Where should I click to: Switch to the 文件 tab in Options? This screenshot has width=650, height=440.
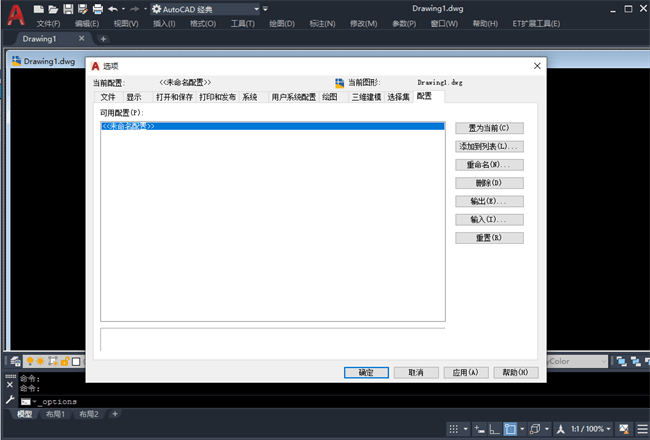[x=108, y=97]
